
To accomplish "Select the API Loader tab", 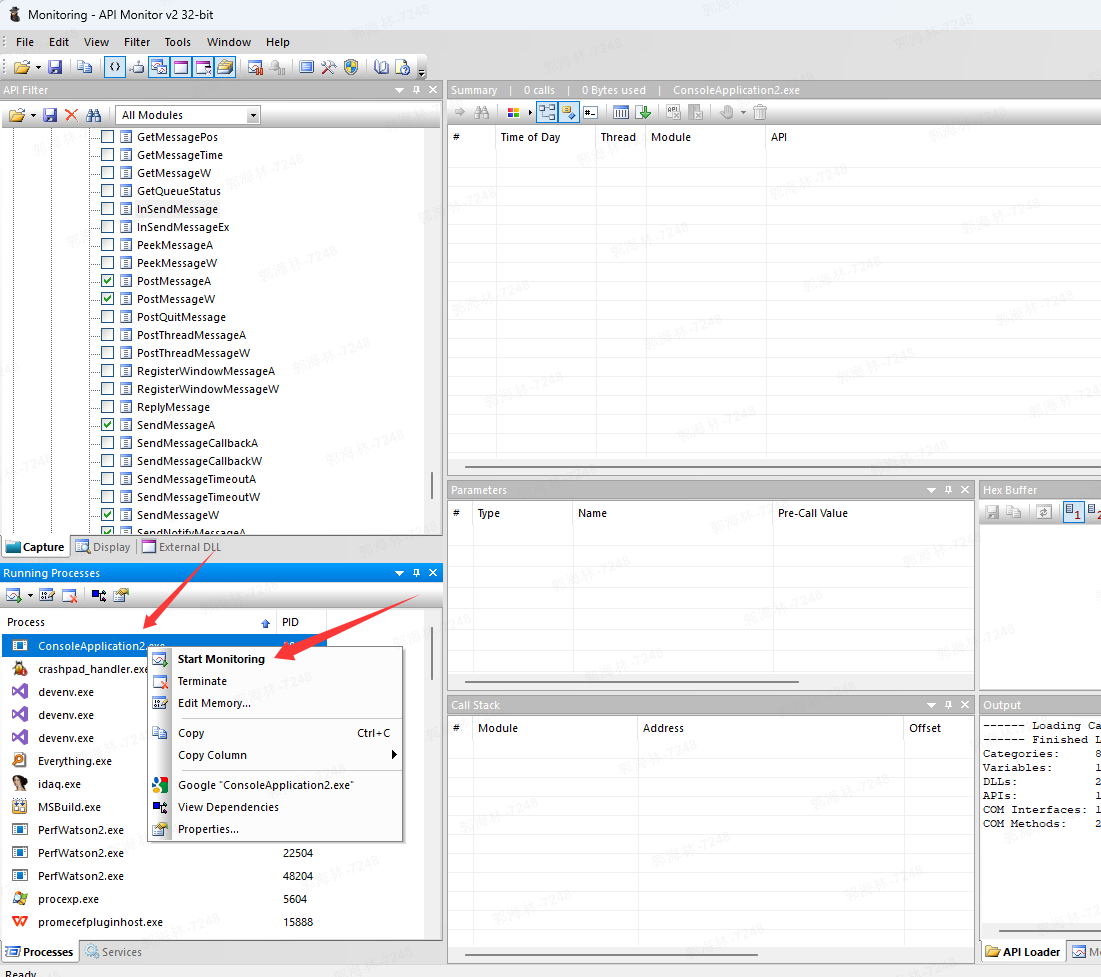I will coord(1023,952).
